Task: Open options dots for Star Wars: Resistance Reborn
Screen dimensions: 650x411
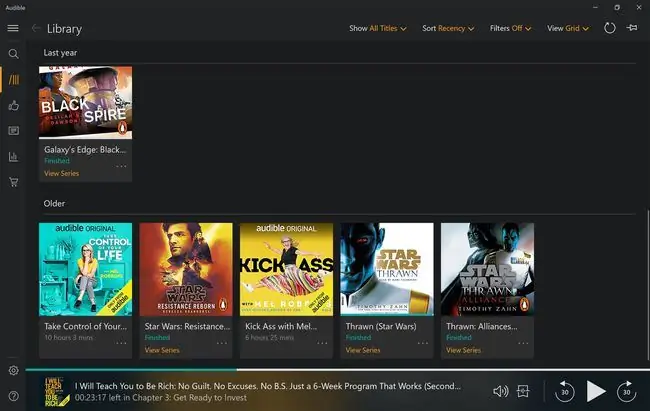Action: point(222,343)
